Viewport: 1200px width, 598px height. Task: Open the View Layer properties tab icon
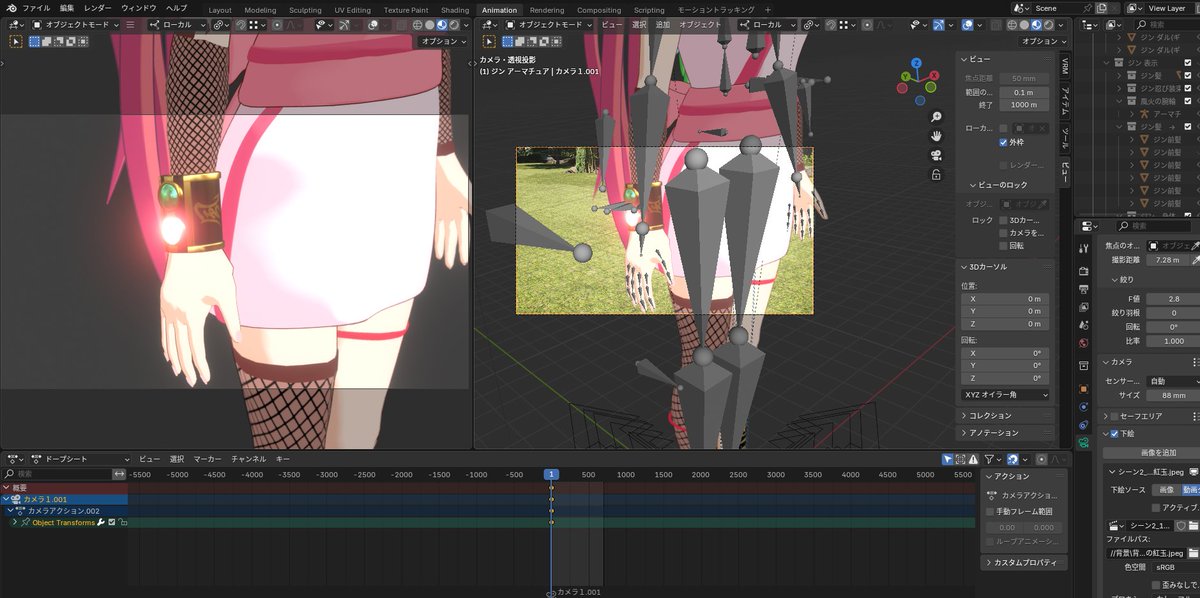[1084, 307]
